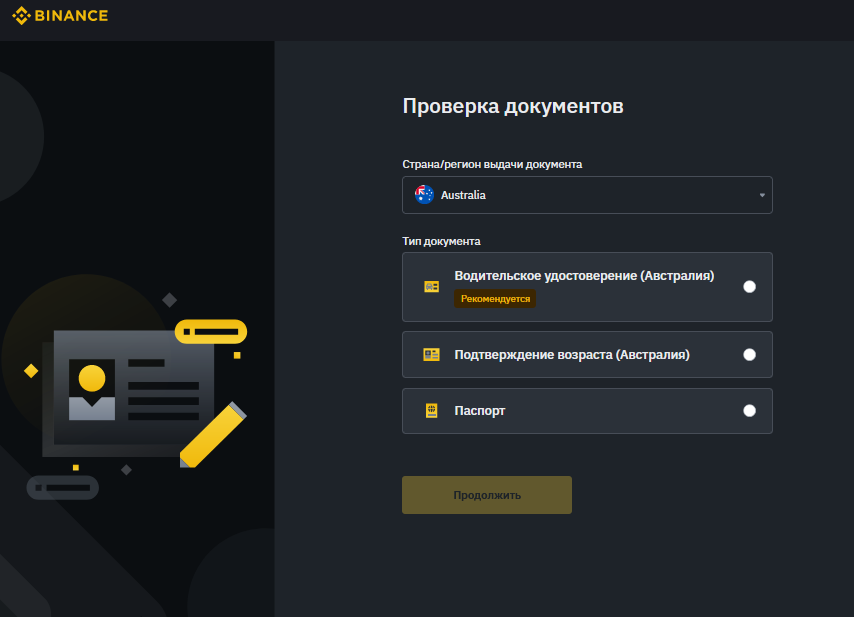Click the Рекомендуется badge
The height and width of the screenshot is (617, 854).
point(495,298)
